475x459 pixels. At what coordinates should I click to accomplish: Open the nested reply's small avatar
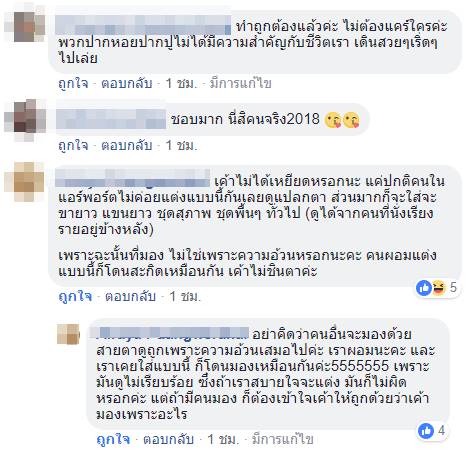[69, 334]
